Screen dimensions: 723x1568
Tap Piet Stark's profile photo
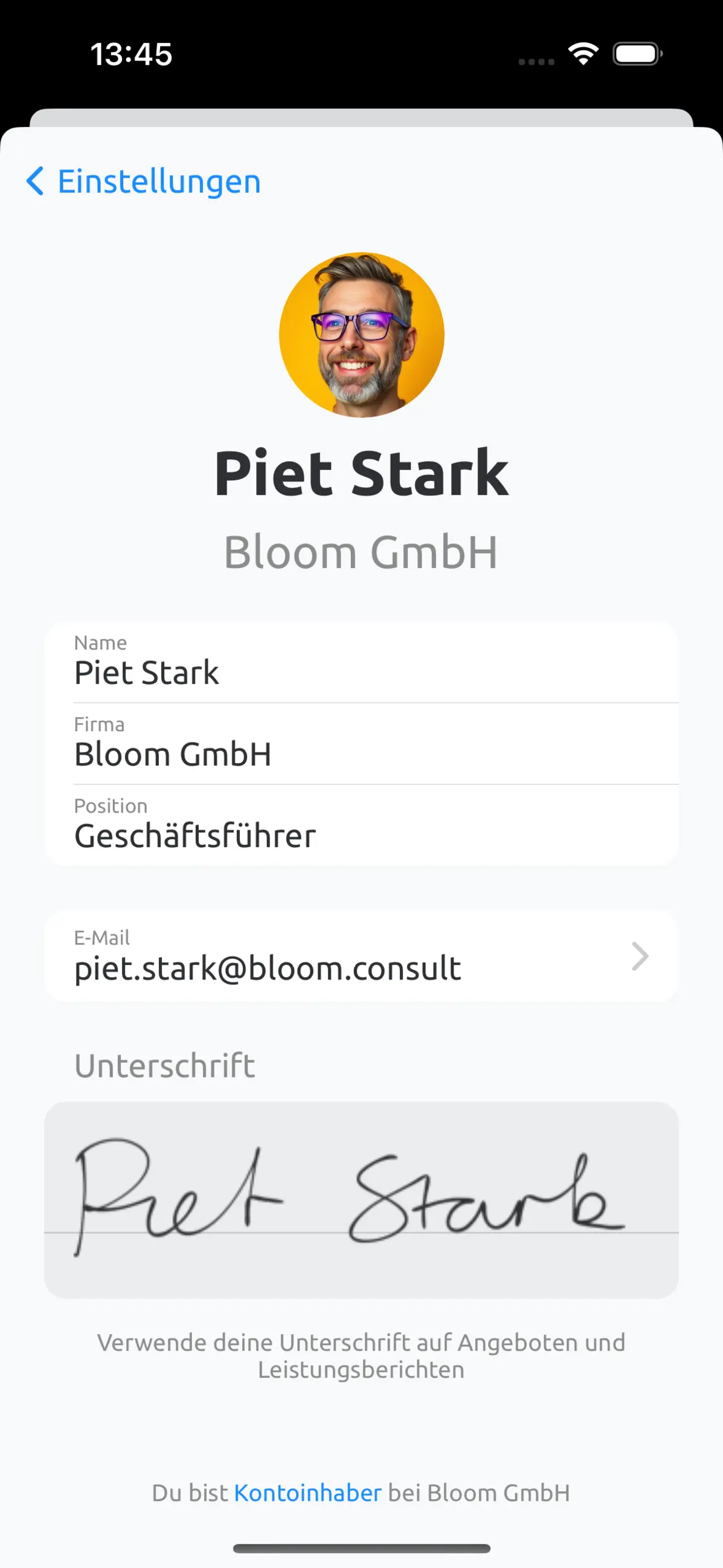pyautogui.click(x=361, y=335)
